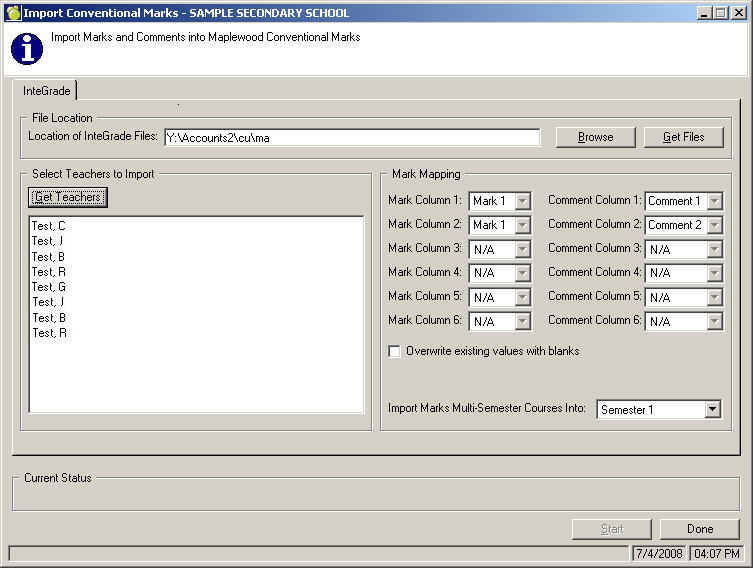
Task: Enable Overwrite existing values with blanks
Action: 395,352
